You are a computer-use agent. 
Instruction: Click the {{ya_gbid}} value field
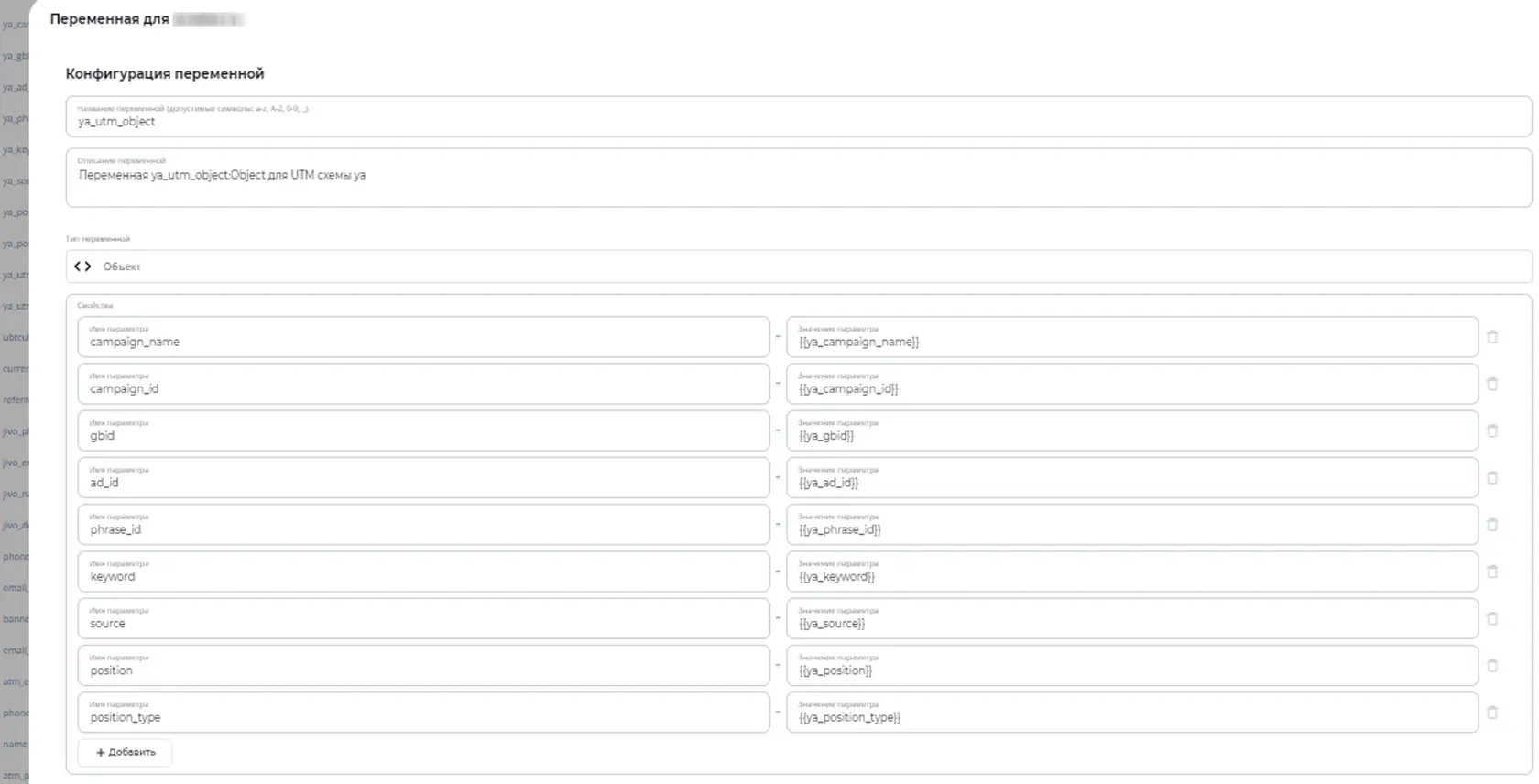[1132, 430]
